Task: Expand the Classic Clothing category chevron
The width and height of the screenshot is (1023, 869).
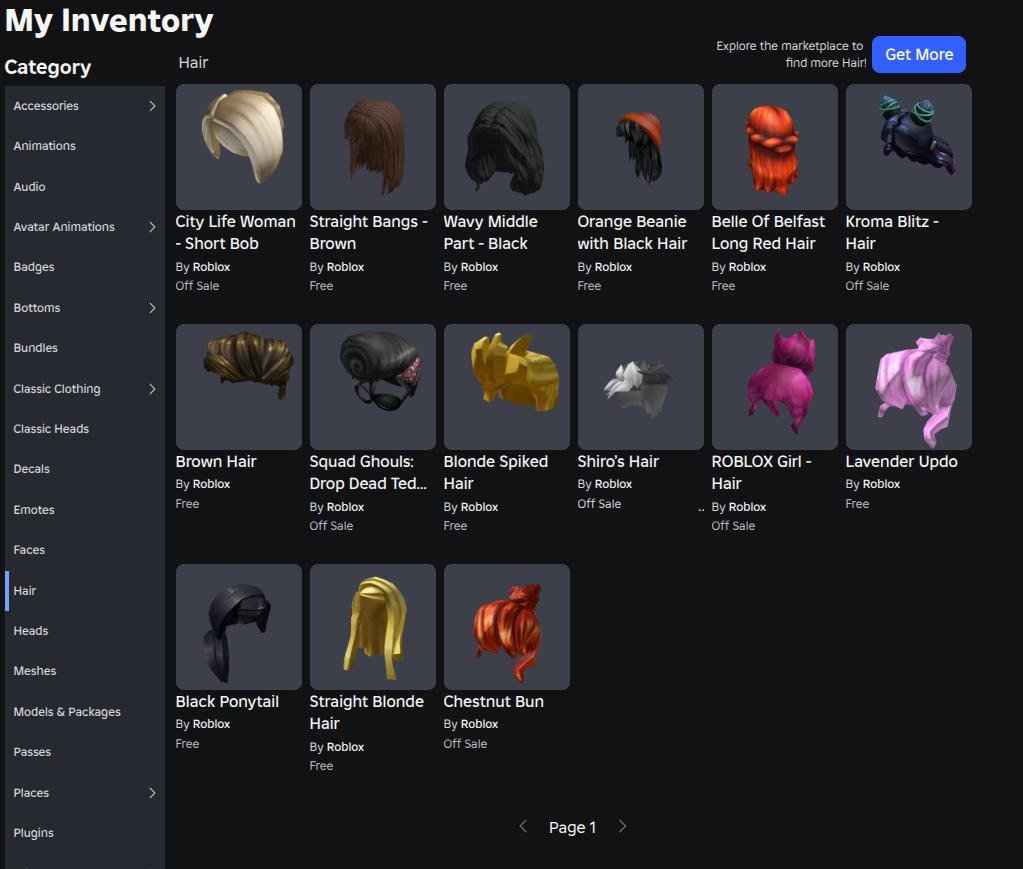Action: pyautogui.click(x=152, y=389)
